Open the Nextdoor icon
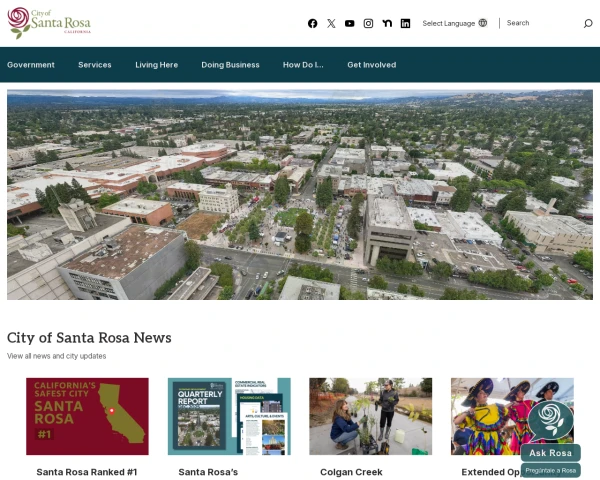 click(x=387, y=23)
